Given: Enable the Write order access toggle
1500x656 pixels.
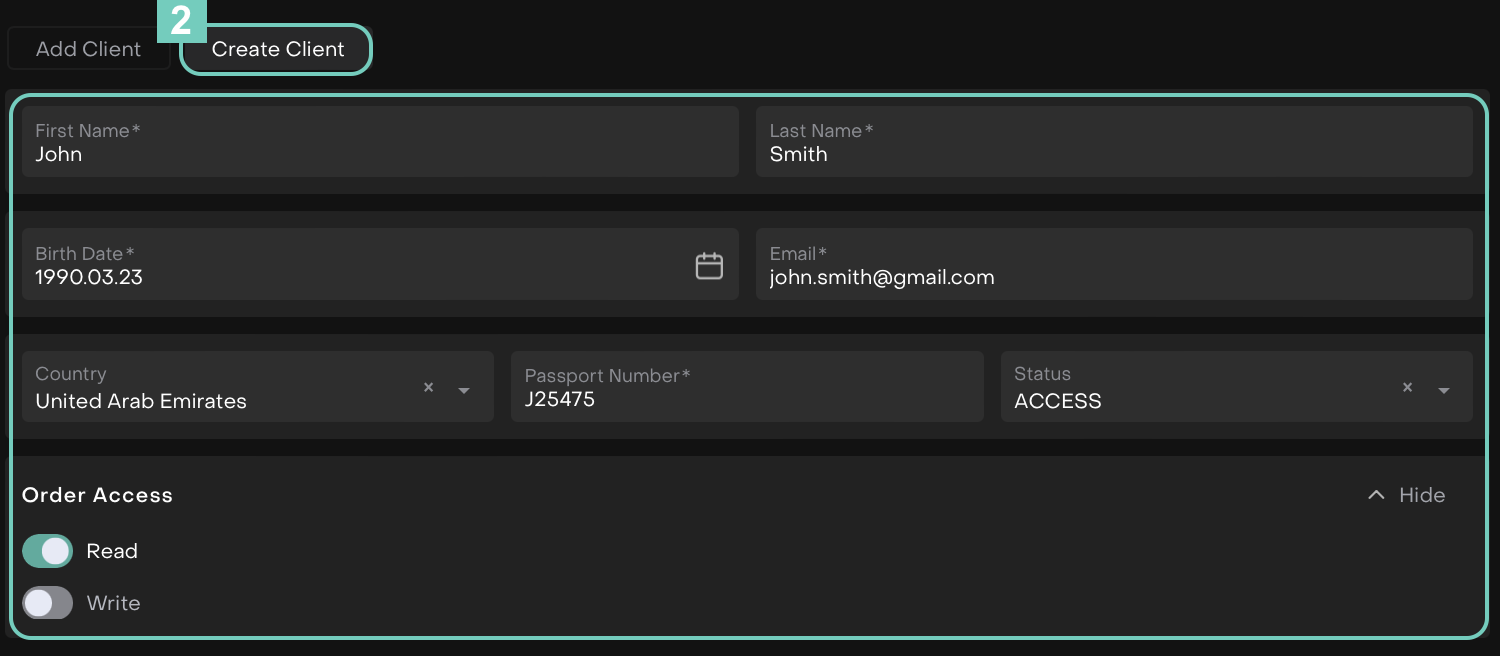Looking at the screenshot, I should point(48,603).
